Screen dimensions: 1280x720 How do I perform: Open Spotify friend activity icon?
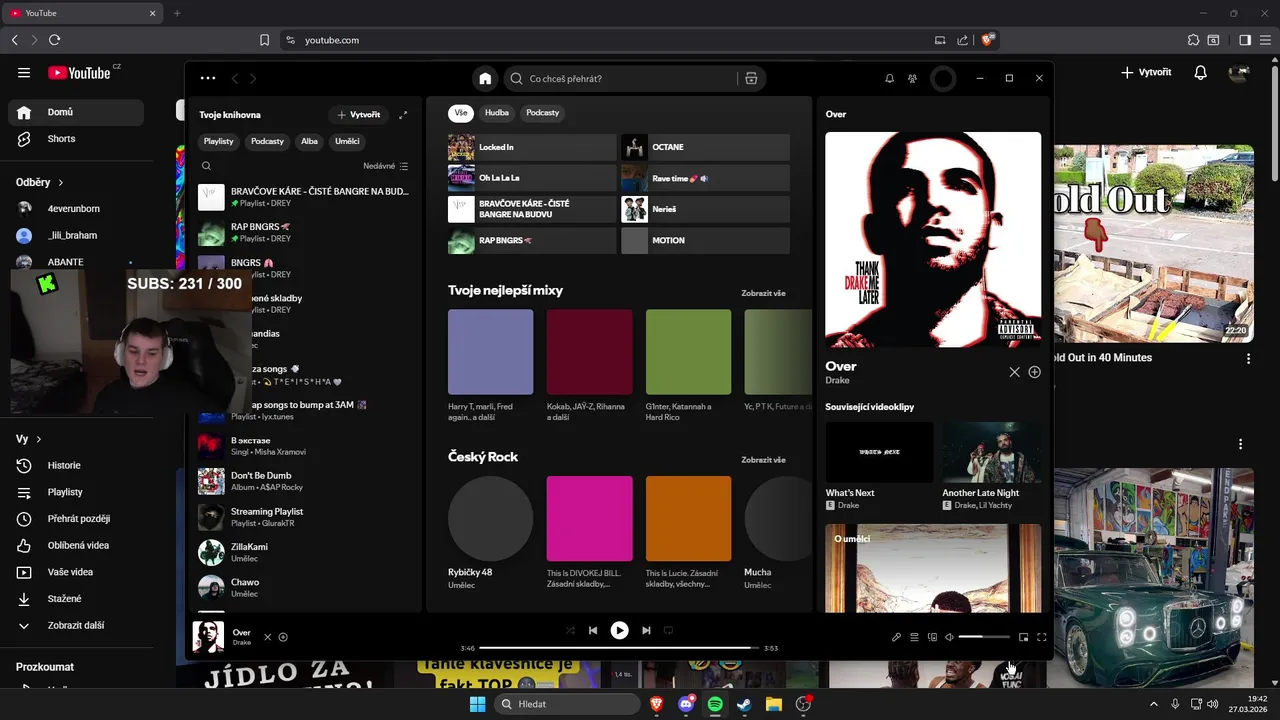pos(912,78)
